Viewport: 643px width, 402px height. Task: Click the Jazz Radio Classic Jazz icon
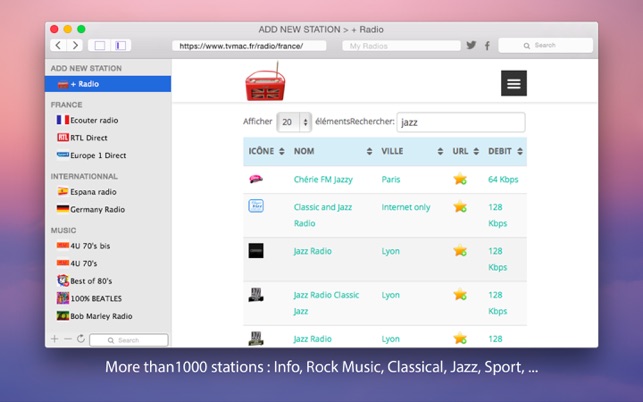pyautogui.click(x=256, y=295)
